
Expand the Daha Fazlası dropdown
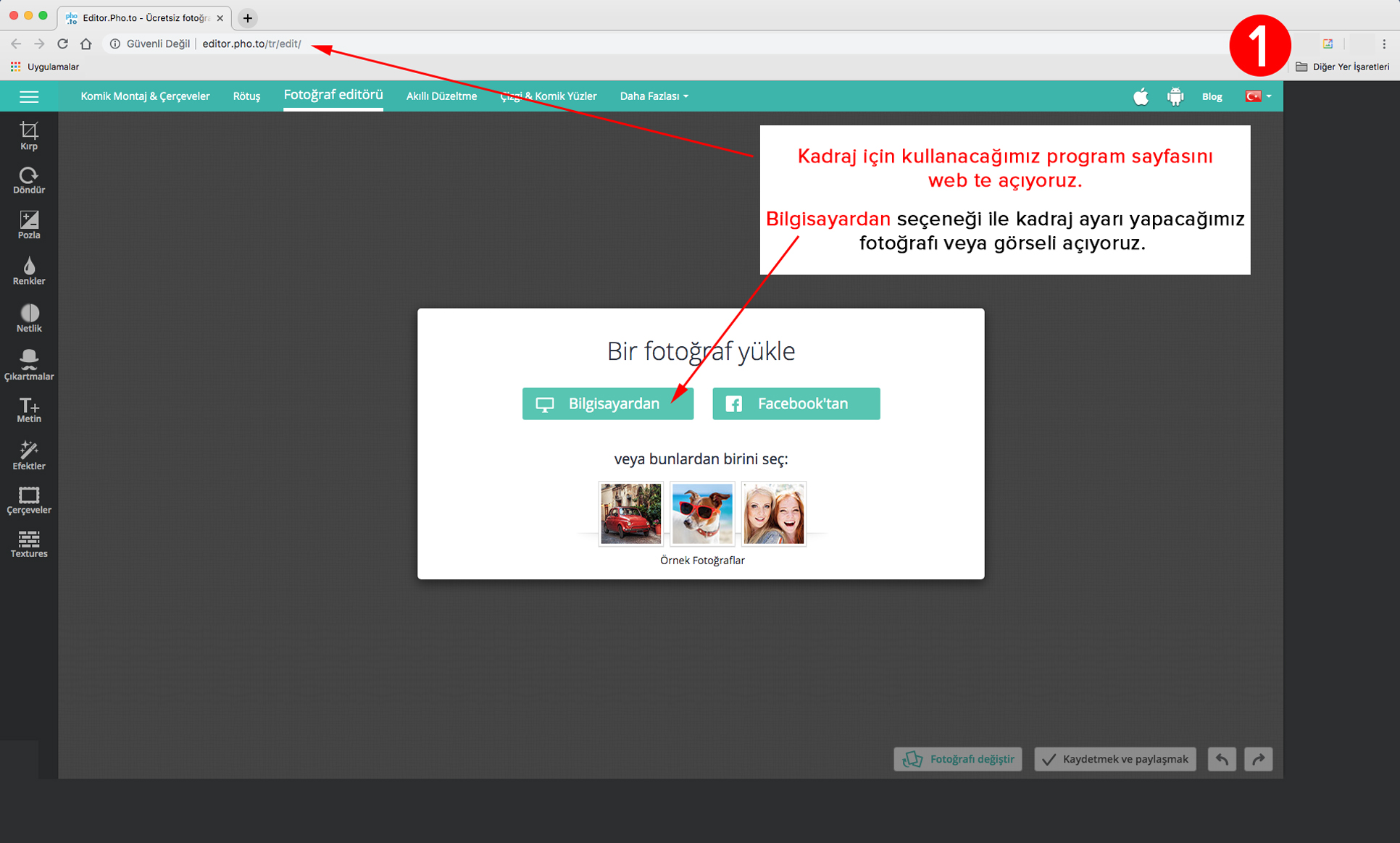pos(654,96)
